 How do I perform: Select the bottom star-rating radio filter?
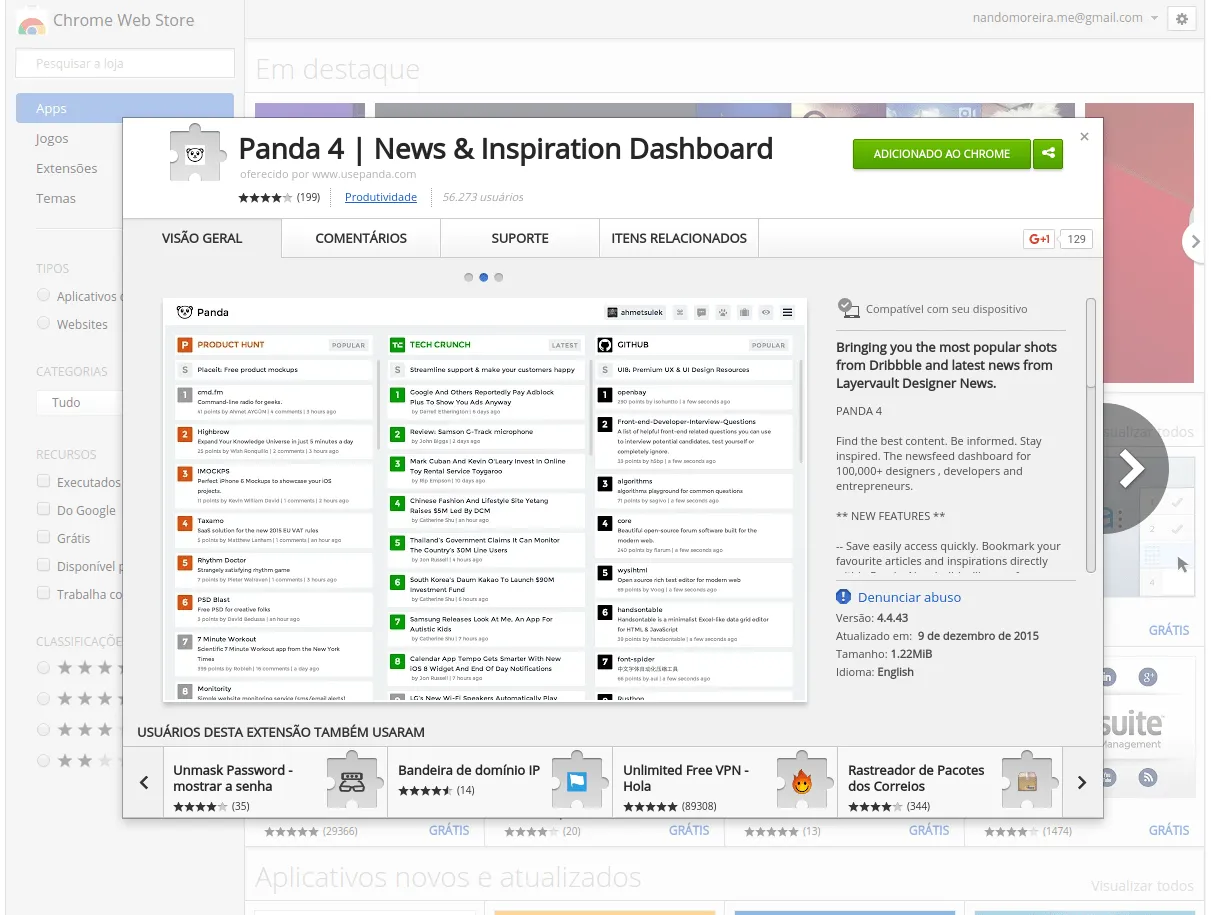pos(43,760)
